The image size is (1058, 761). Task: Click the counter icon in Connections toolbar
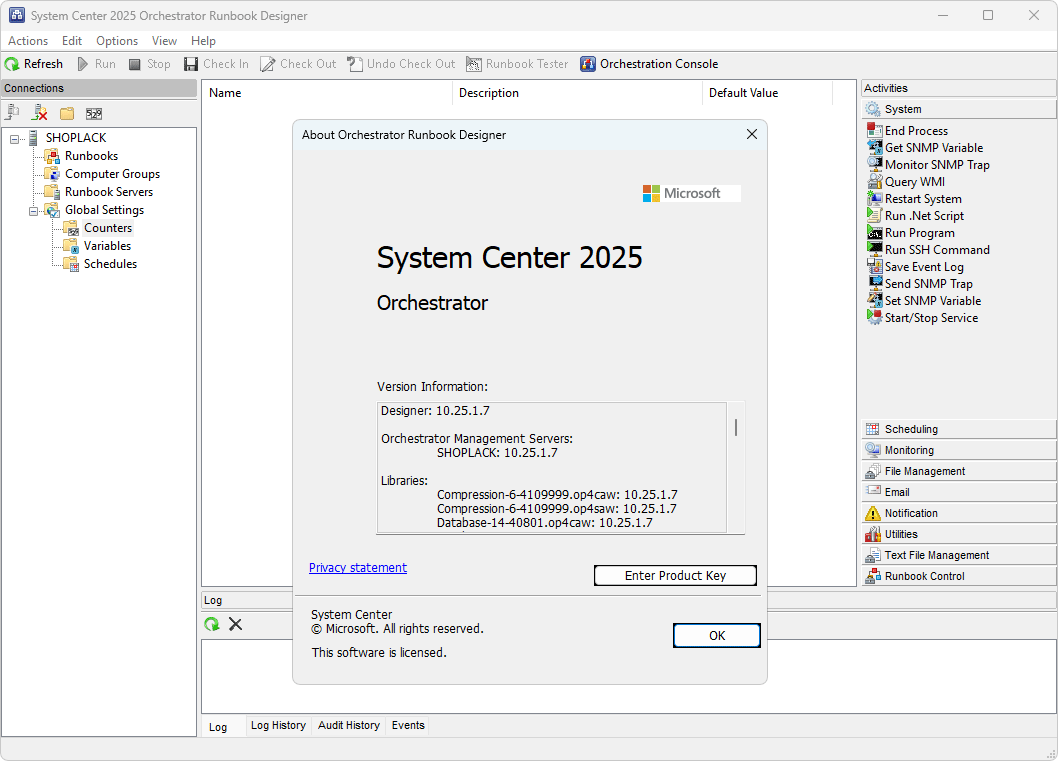94,113
